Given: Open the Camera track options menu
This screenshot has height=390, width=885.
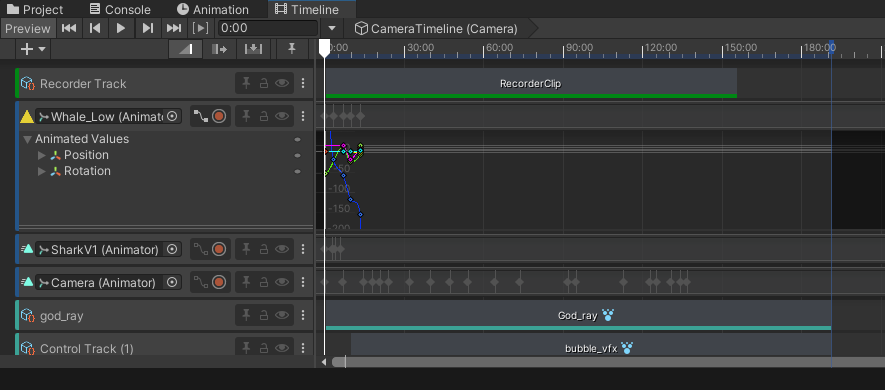Looking at the screenshot, I should click(x=303, y=282).
